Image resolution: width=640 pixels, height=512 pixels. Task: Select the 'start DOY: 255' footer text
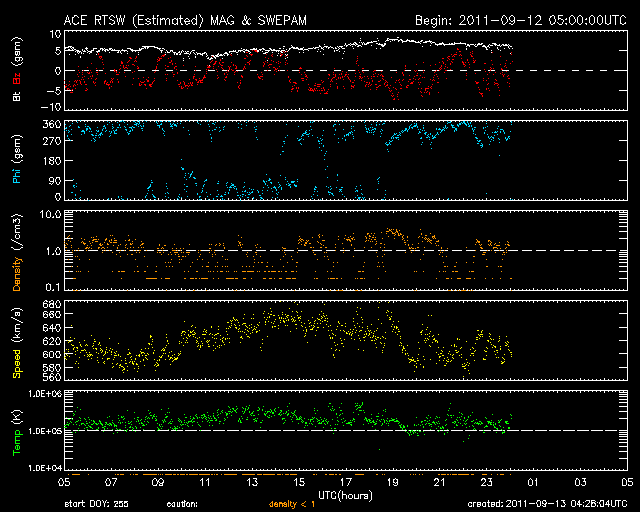pyautogui.click(x=97, y=504)
